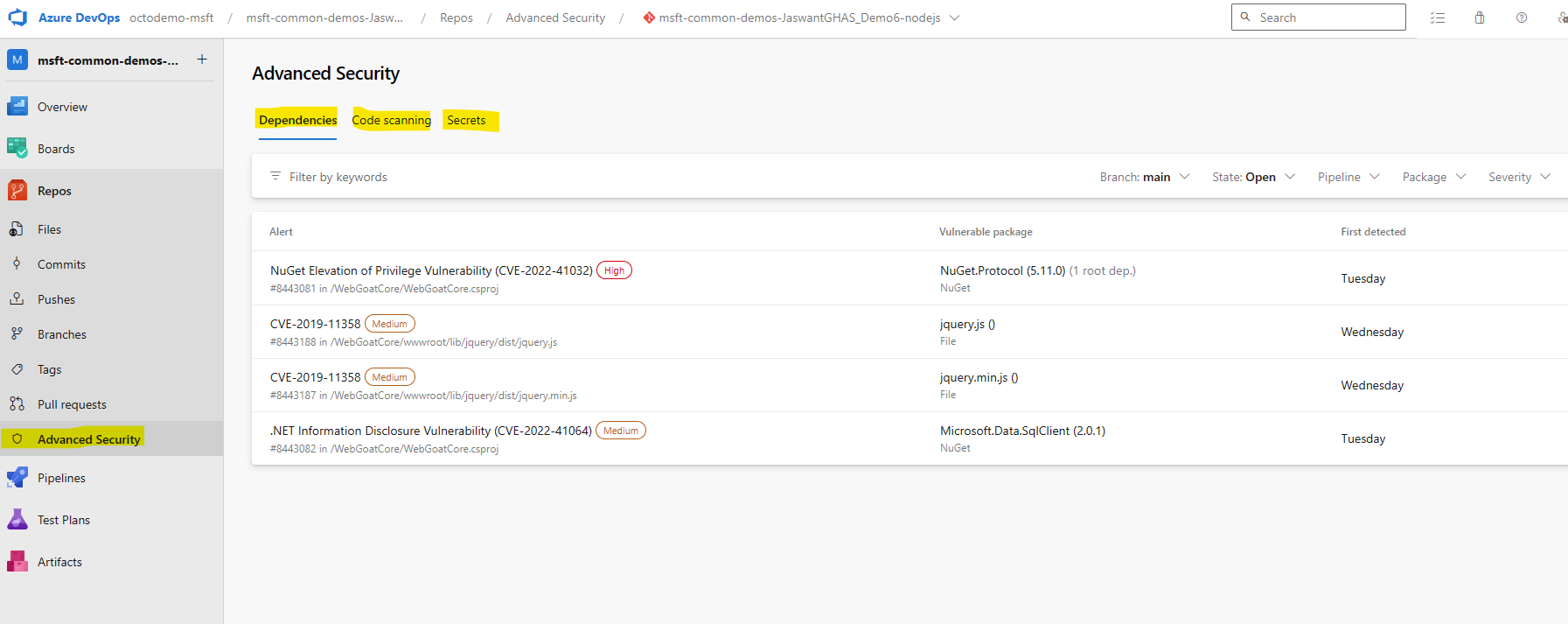Open the Pipelines rocket icon
This screenshot has height=624, width=1568.
[17, 478]
